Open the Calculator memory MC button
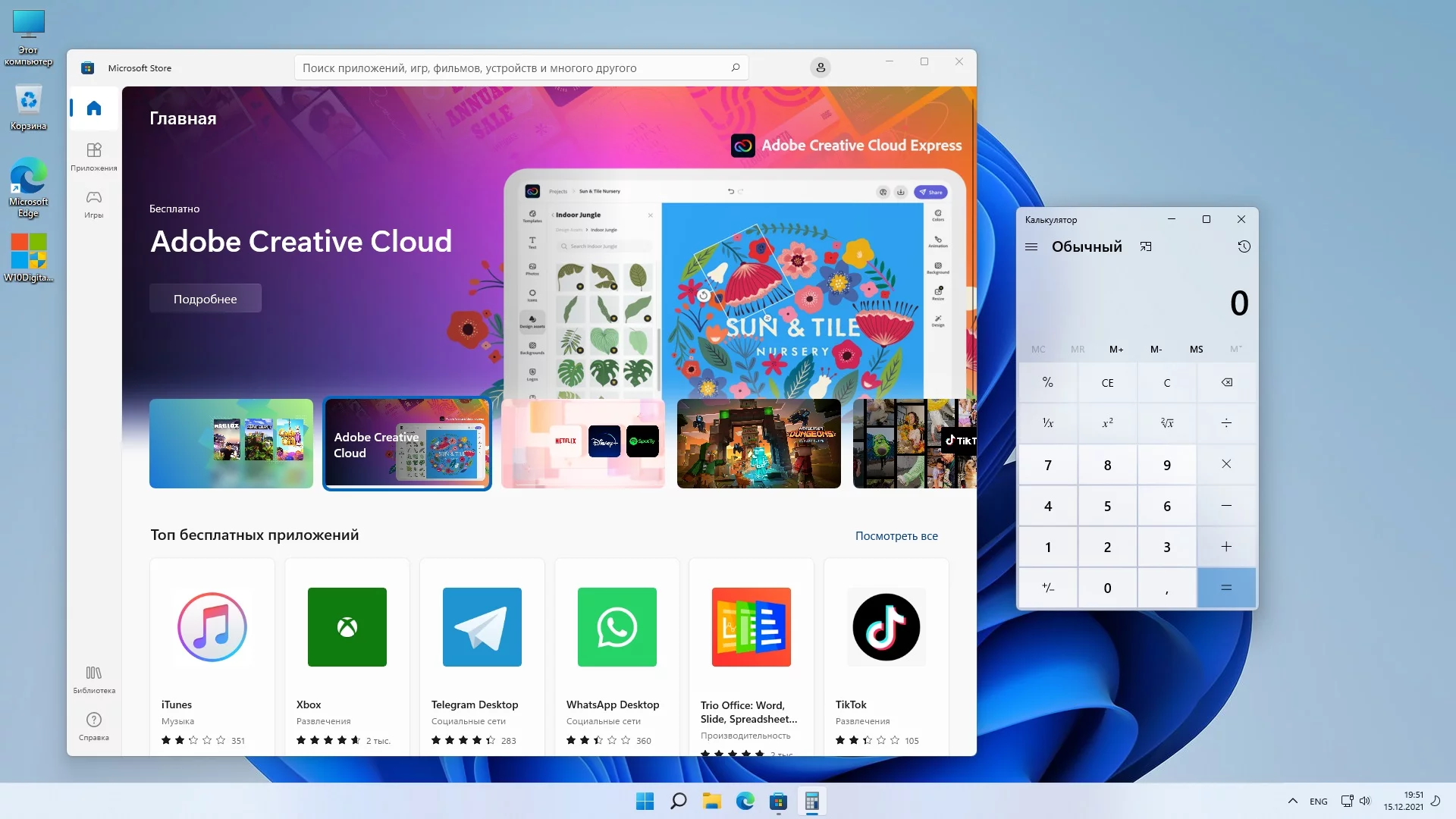 pyautogui.click(x=1038, y=348)
